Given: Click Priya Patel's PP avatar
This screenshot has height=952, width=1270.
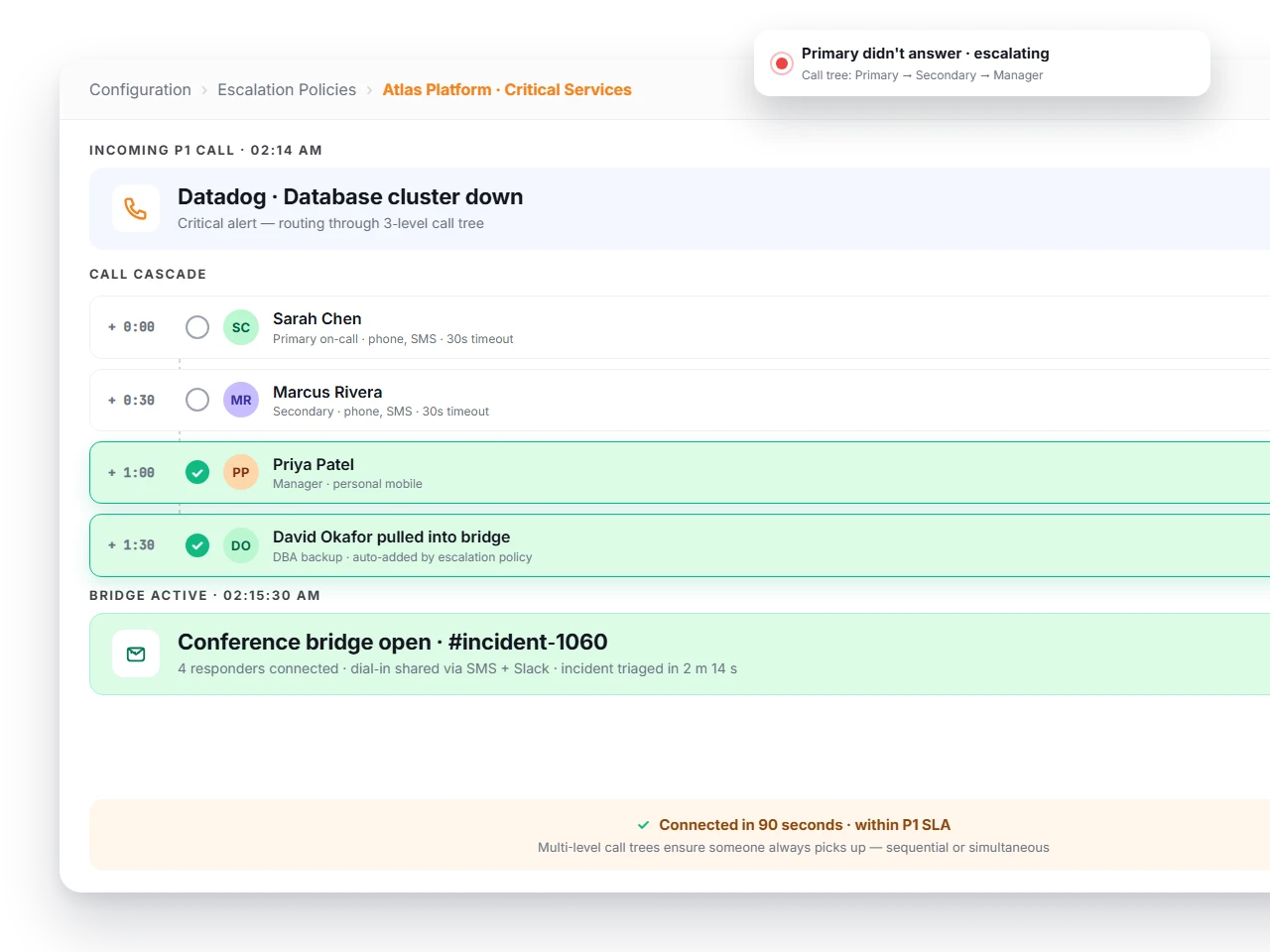Looking at the screenshot, I should pyautogui.click(x=241, y=472).
